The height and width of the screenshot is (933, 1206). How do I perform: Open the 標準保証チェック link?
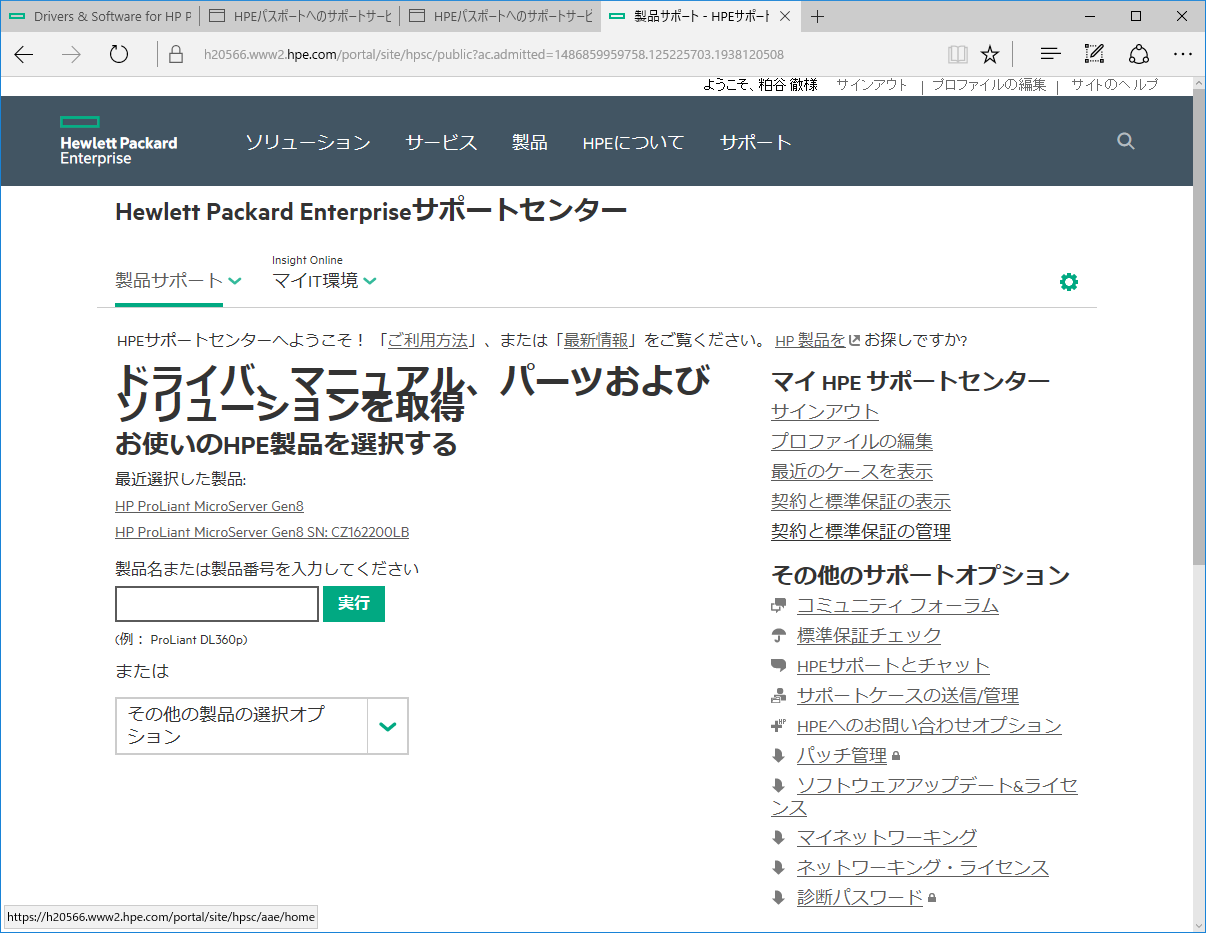pos(869,636)
